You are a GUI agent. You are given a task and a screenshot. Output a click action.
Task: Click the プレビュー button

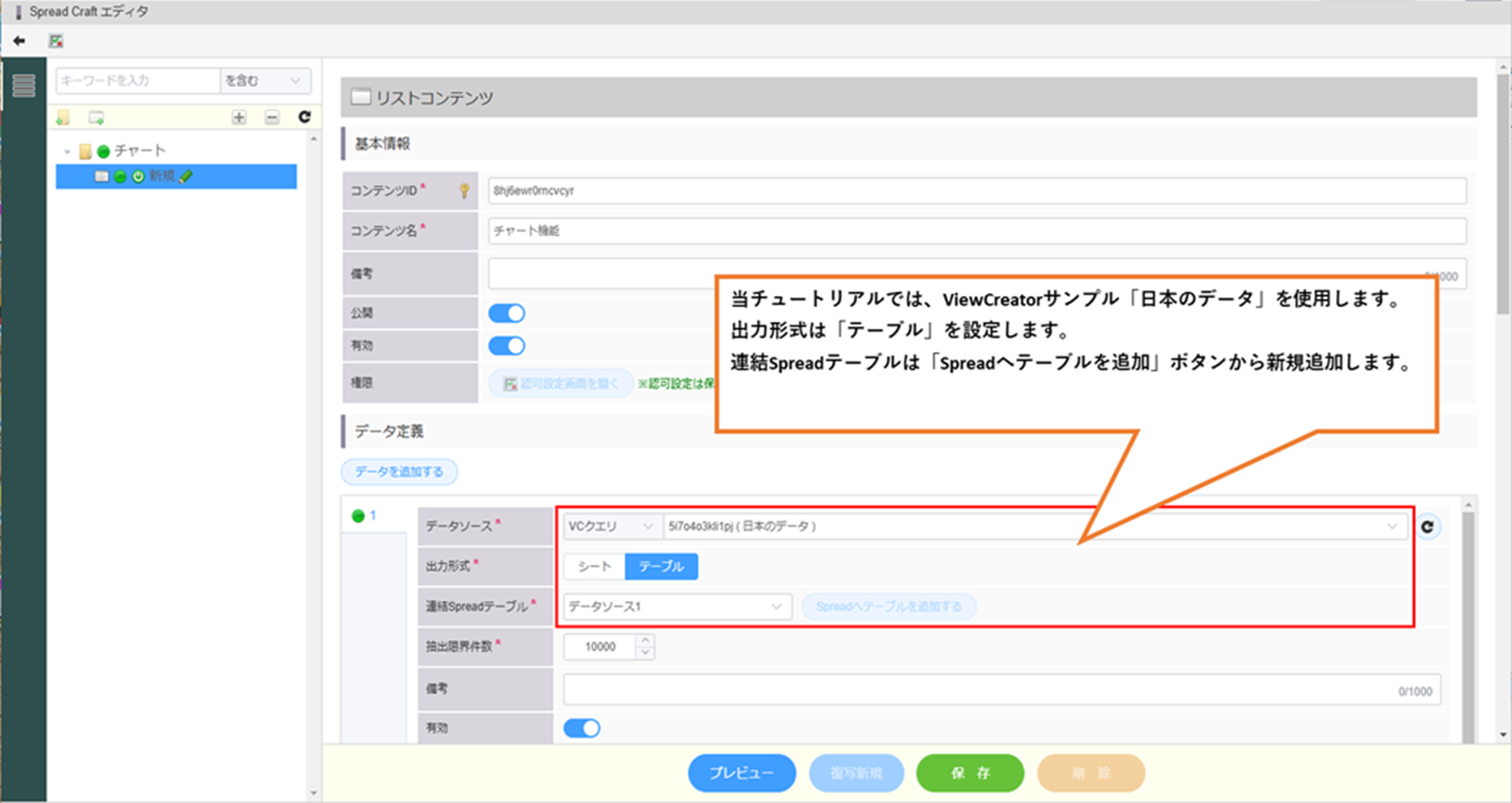point(741,773)
